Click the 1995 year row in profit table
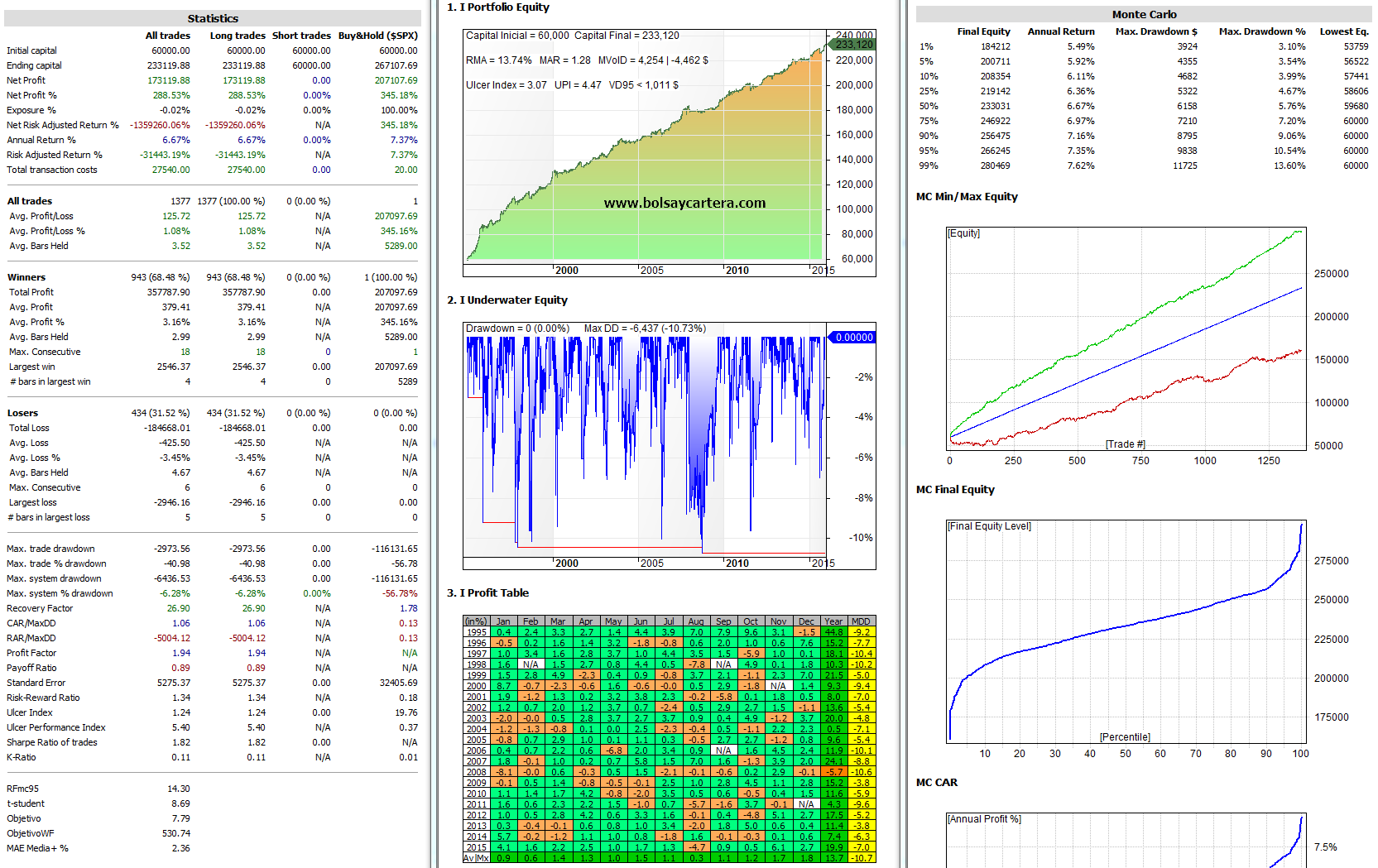 click(x=669, y=632)
